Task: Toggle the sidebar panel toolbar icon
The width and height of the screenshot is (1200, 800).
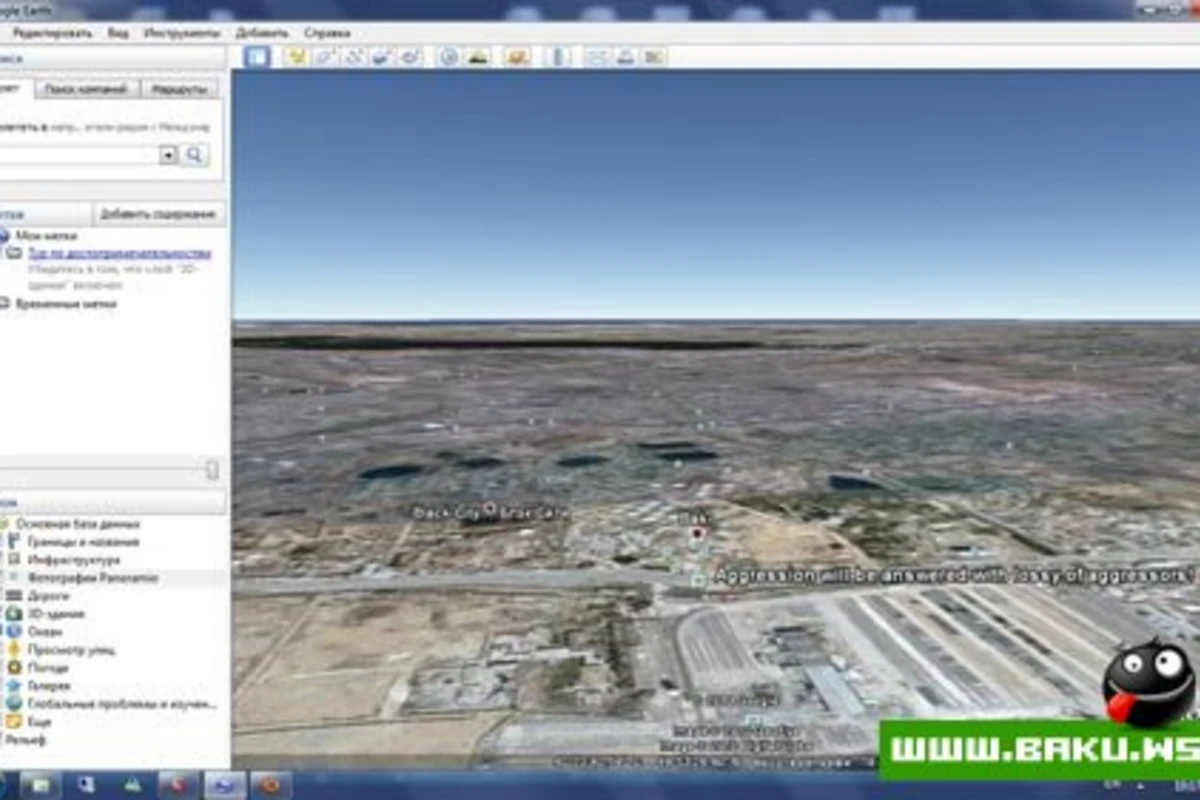Action: pos(257,56)
